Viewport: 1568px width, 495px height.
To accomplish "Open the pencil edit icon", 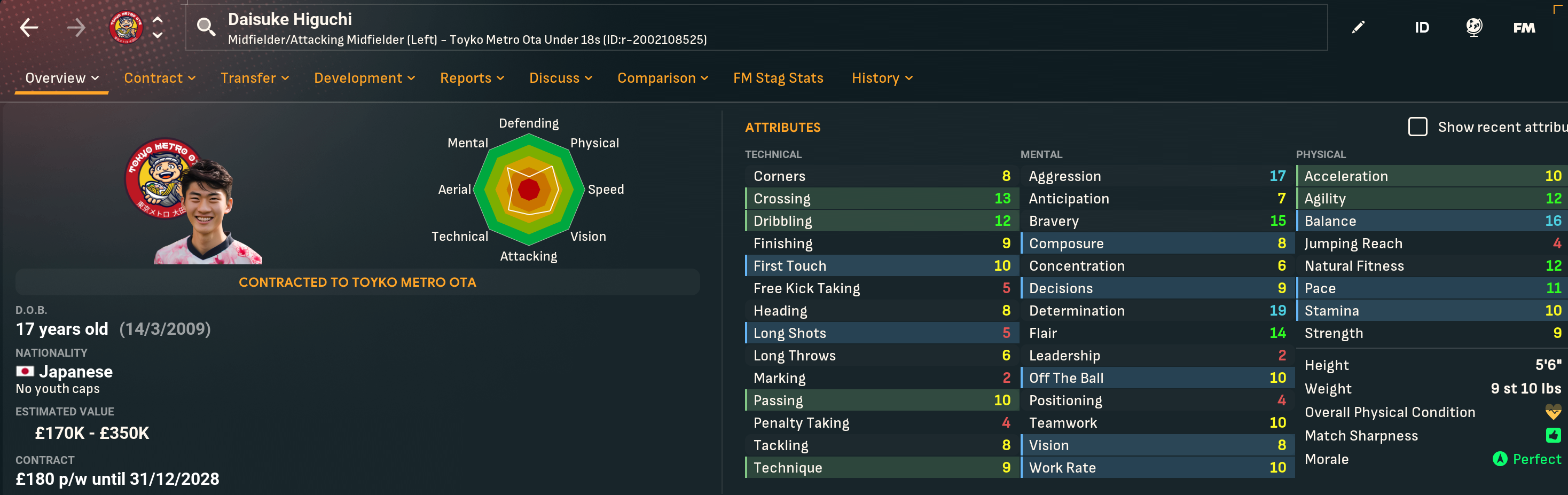I will coord(1358,27).
